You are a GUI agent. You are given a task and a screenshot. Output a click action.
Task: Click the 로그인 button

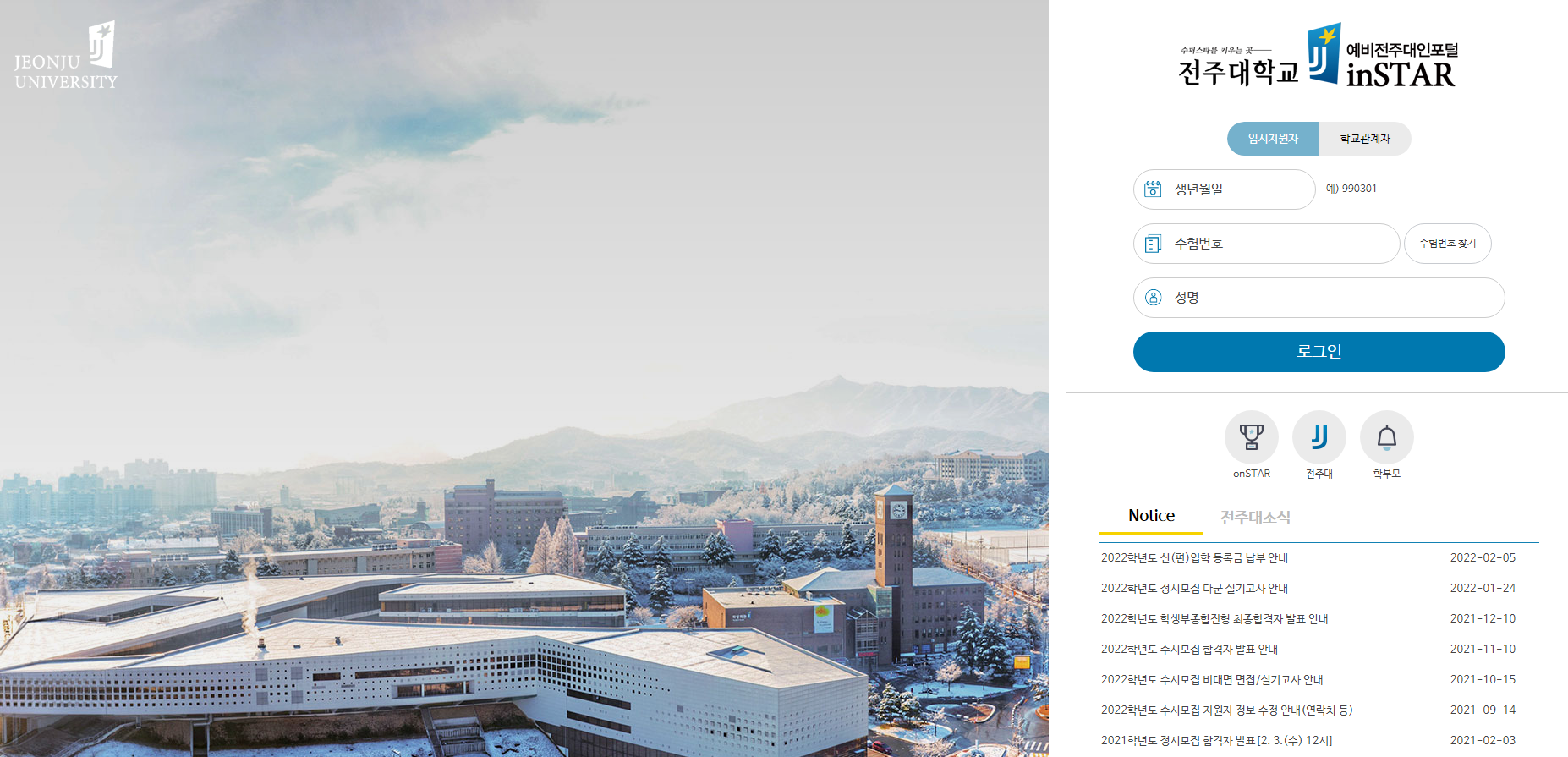(x=1319, y=352)
